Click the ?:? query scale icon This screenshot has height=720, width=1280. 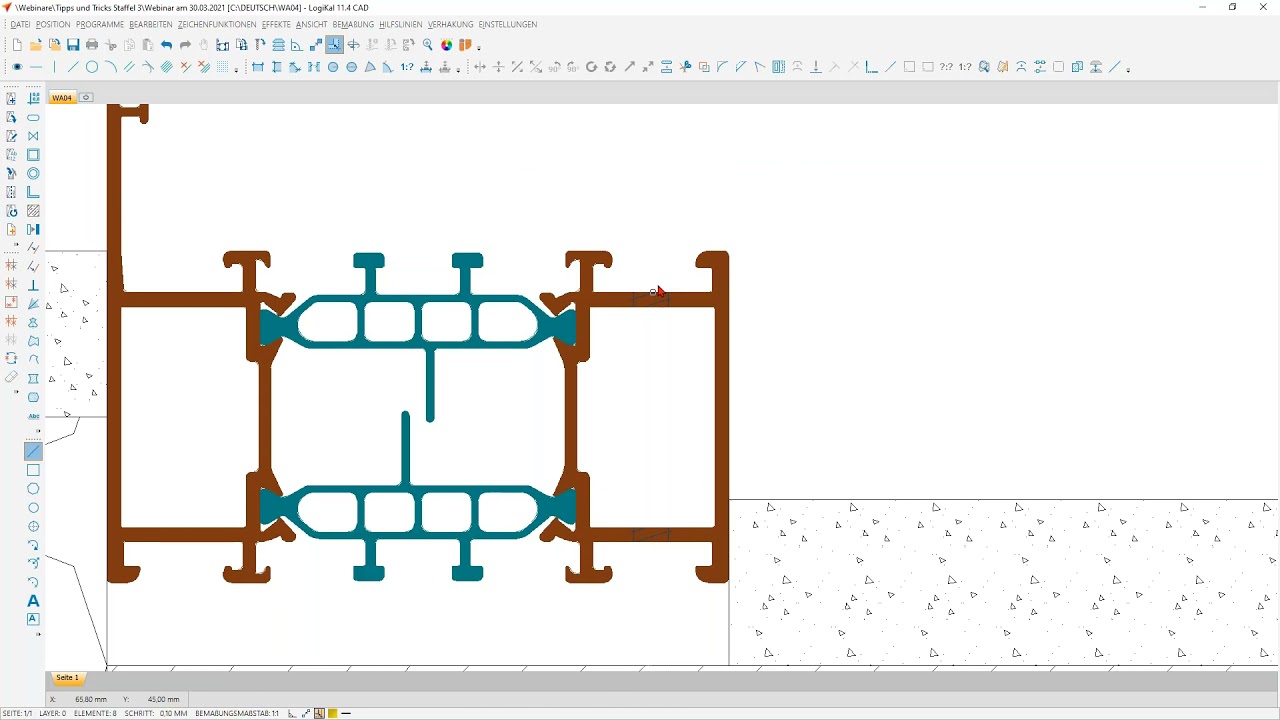pyautogui.click(x=946, y=67)
